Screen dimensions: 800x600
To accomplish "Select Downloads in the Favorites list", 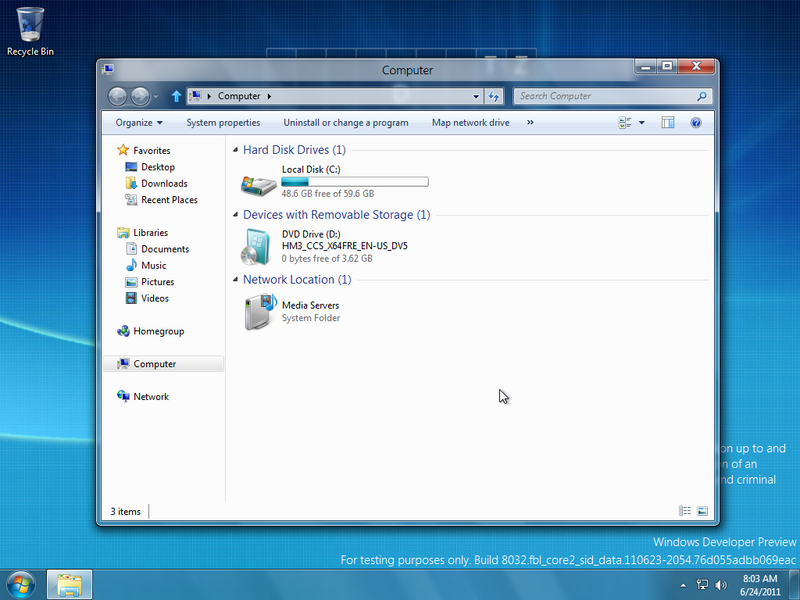I will point(164,183).
